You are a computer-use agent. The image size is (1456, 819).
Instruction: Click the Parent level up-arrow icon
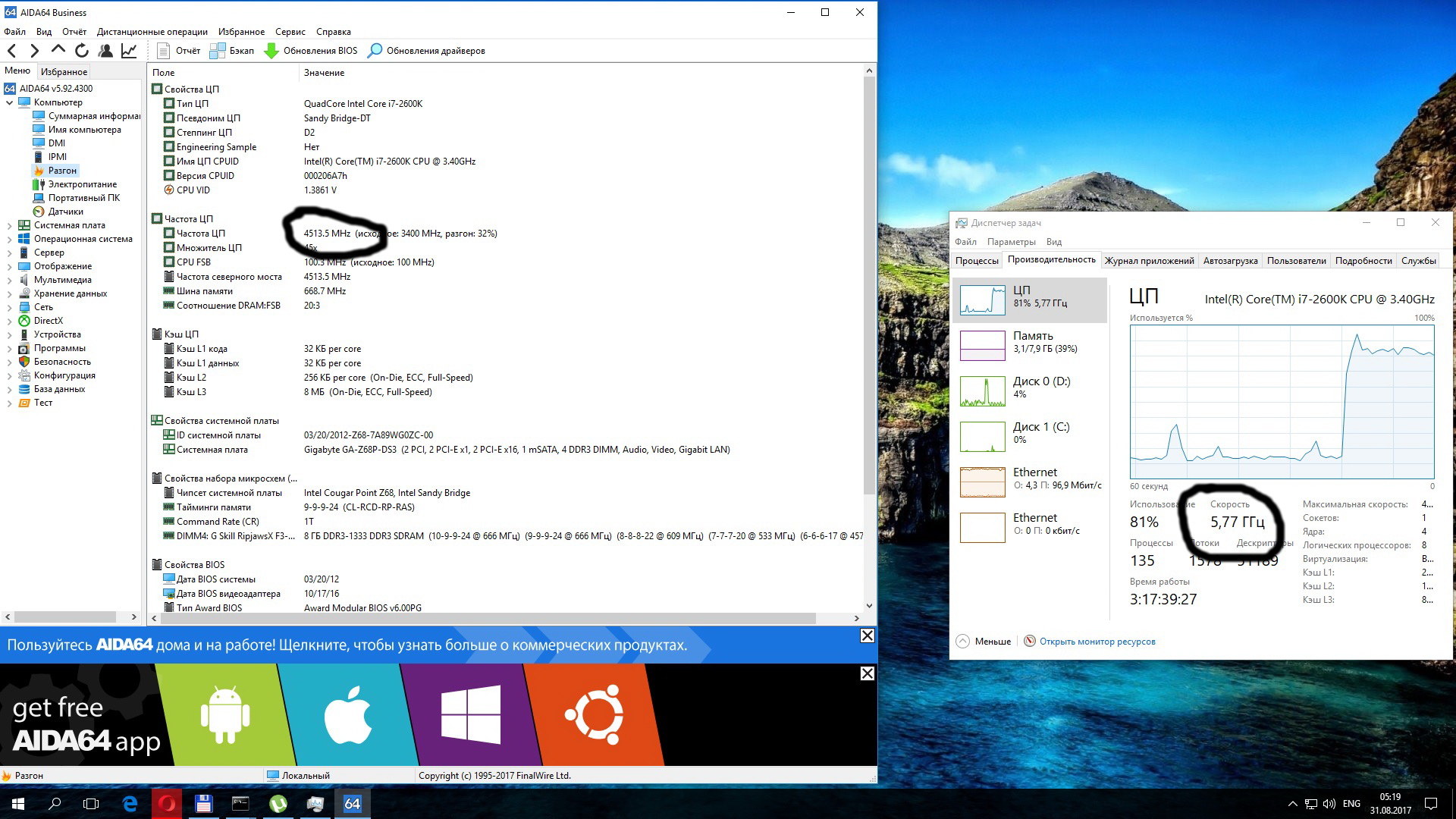pyautogui.click(x=58, y=50)
